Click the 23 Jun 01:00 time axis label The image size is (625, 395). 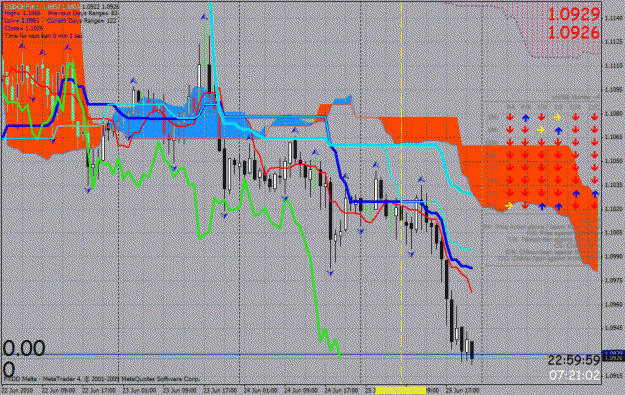click(139, 390)
